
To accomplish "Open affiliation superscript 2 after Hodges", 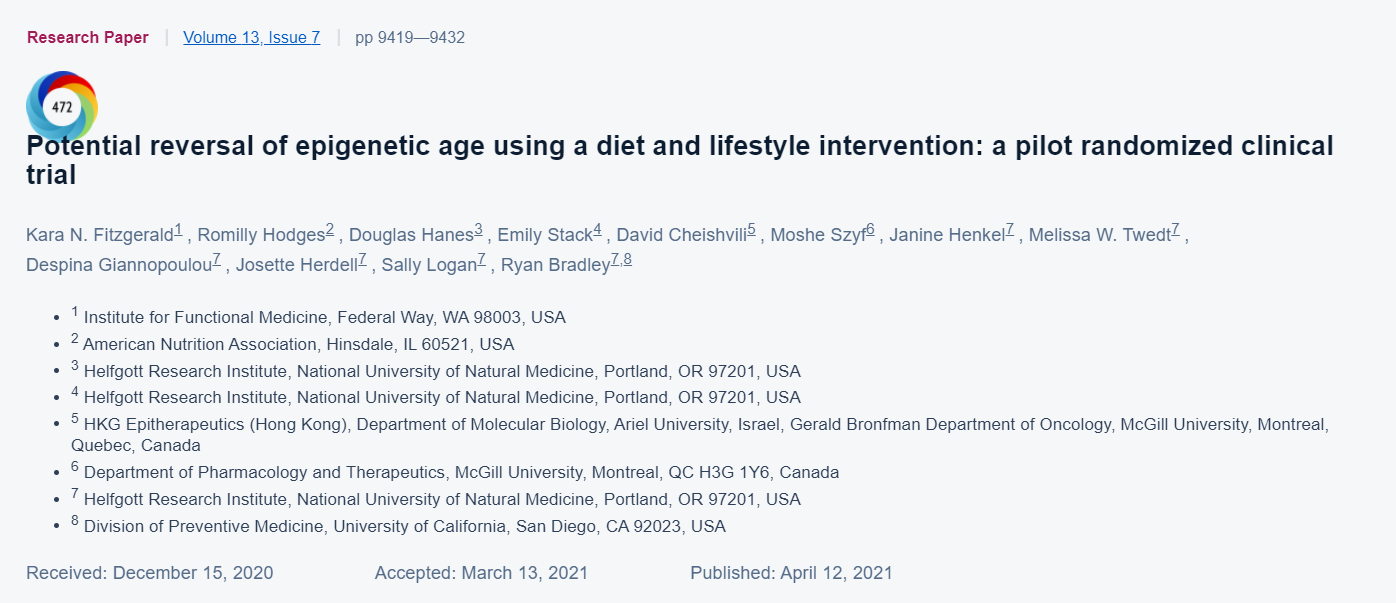I will (330, 232).
